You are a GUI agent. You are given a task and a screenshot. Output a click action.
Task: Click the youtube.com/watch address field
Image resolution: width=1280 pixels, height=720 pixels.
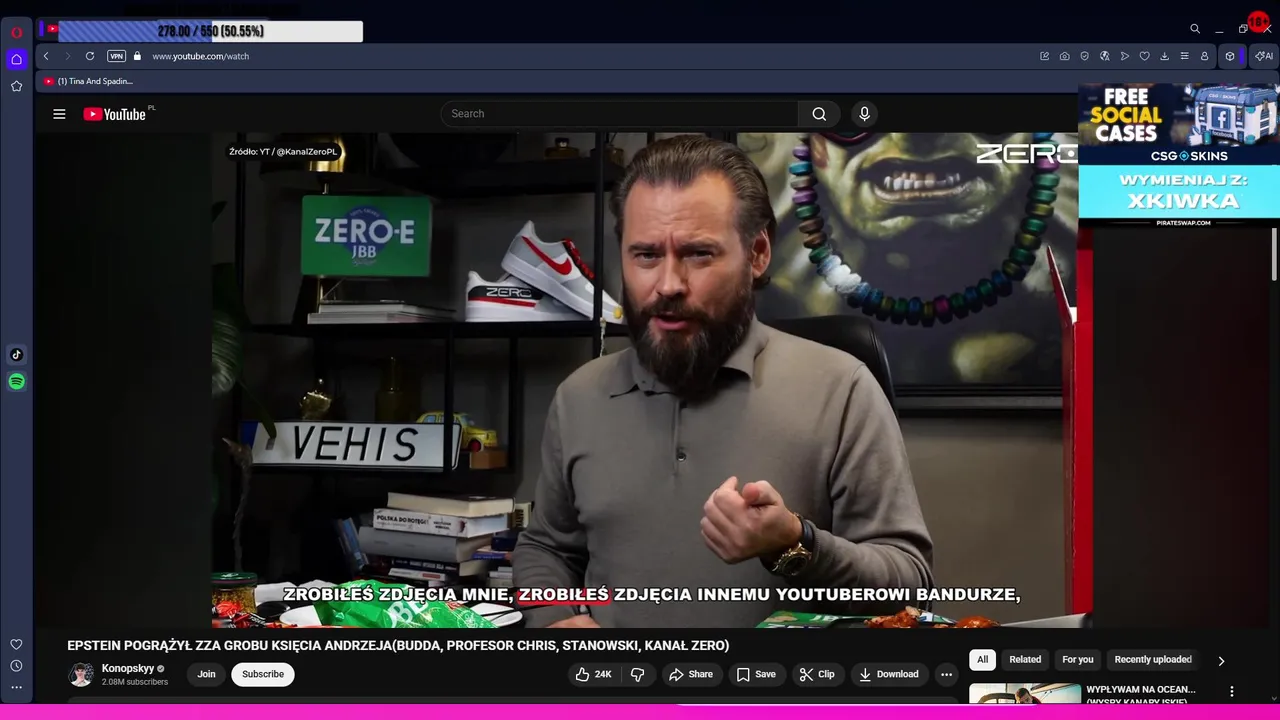(200, 56)
